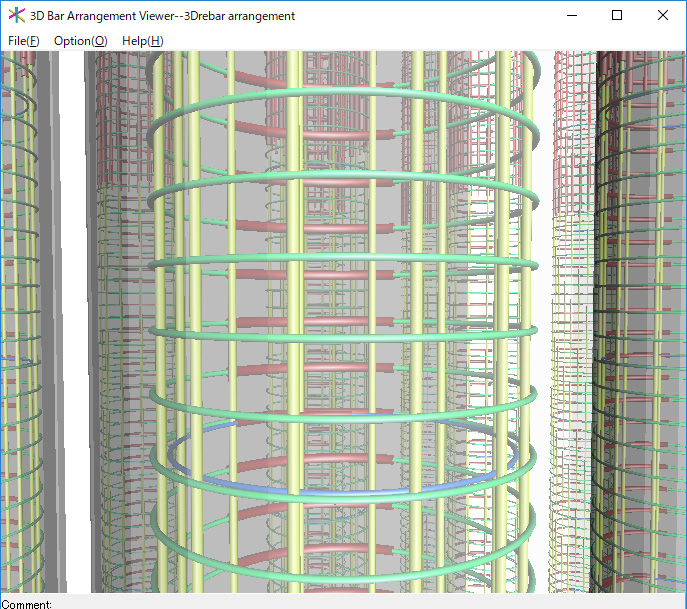The width and height of the screenshot is (687, 609).
Task: Select the center yellow vertical rebar
Action: pyautogui.click(x=343, y=300)
